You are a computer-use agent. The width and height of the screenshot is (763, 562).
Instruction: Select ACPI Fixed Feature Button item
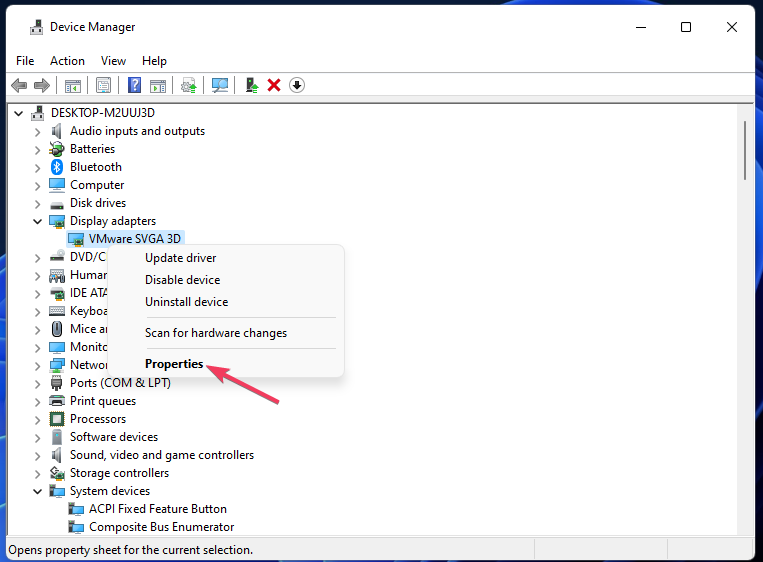coord(158,509)
